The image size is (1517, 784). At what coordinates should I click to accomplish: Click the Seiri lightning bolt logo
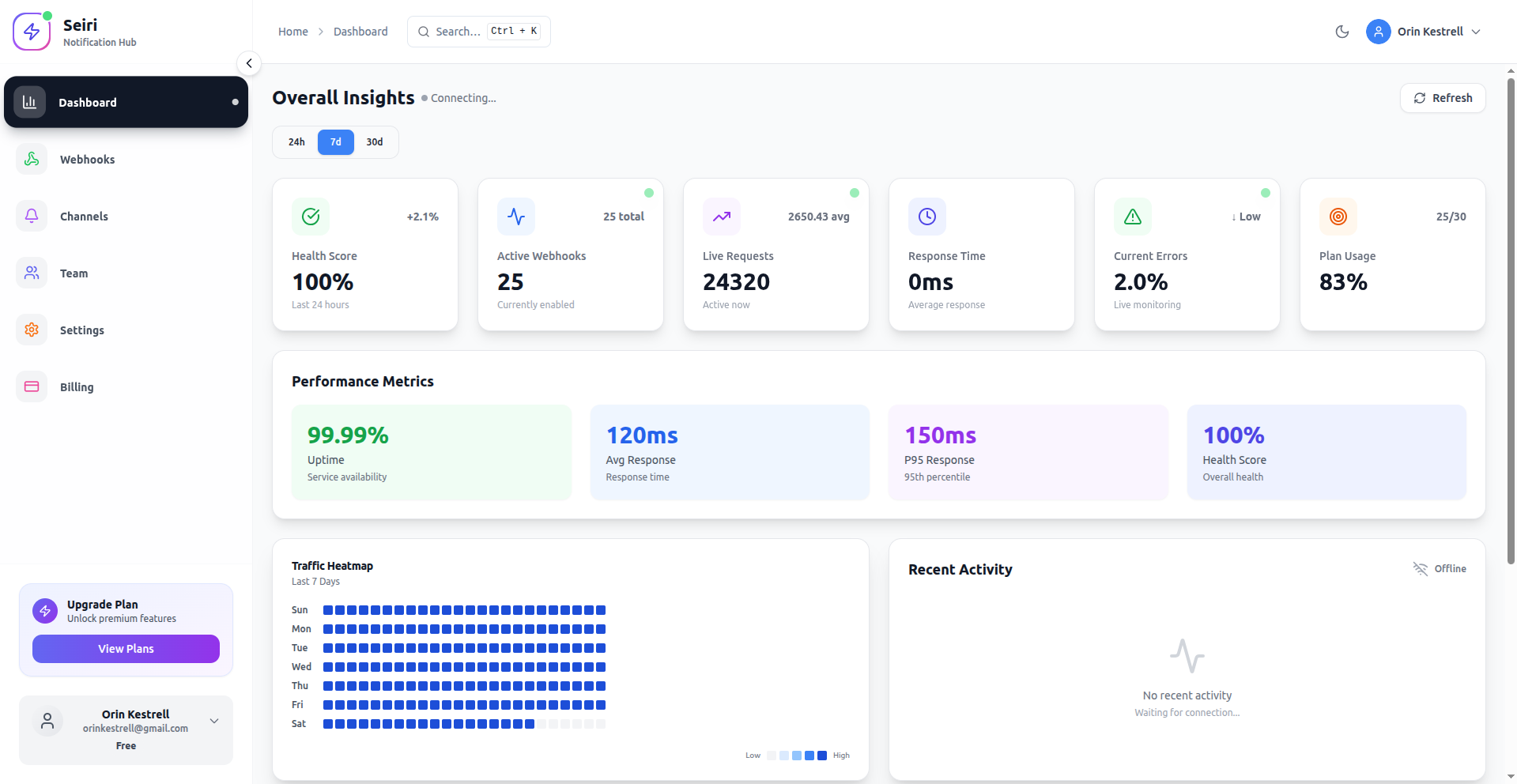[x=32, y=31]
